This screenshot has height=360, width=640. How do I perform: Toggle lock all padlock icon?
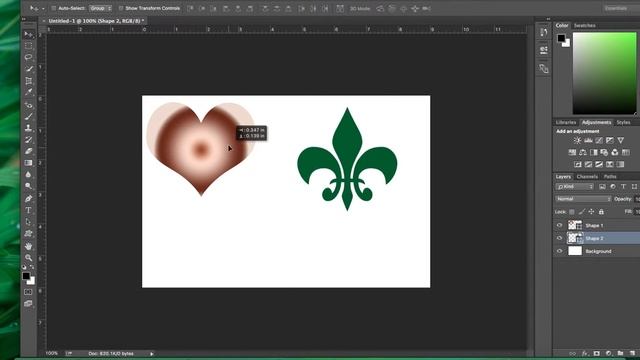[x=601, y=212]
